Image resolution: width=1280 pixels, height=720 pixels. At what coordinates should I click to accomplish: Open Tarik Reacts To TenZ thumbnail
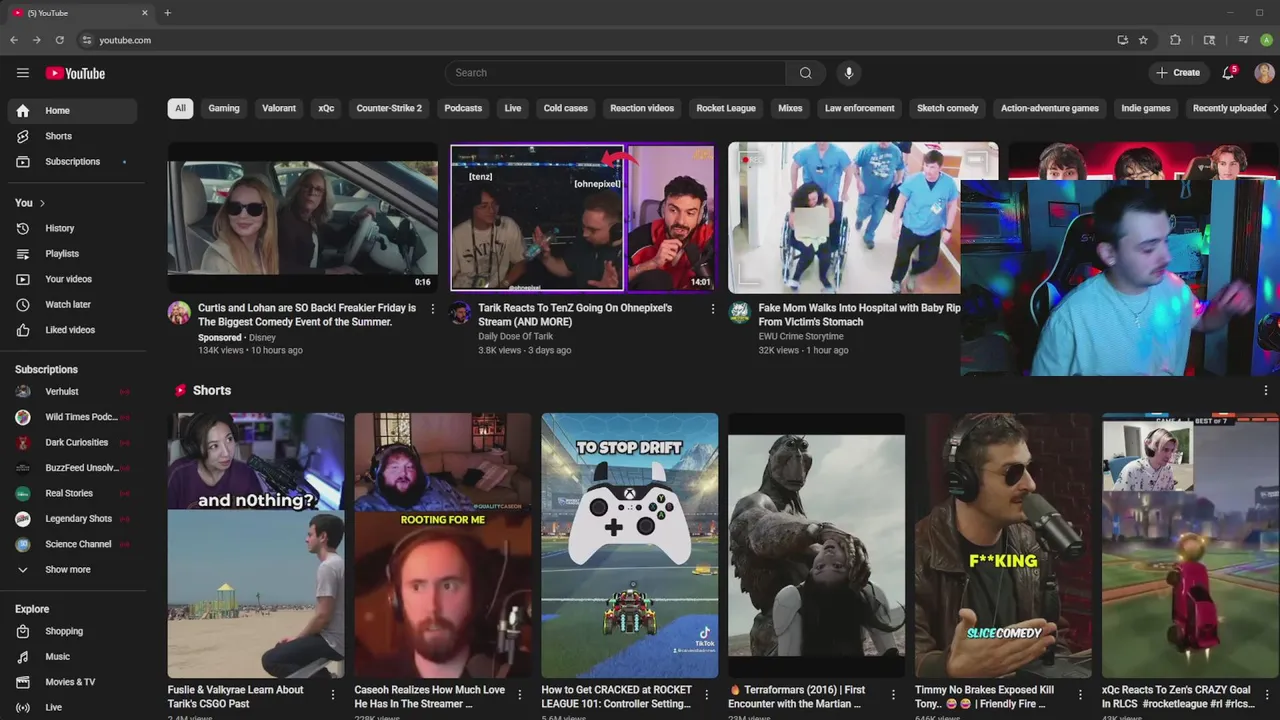[x=583, y=218]
